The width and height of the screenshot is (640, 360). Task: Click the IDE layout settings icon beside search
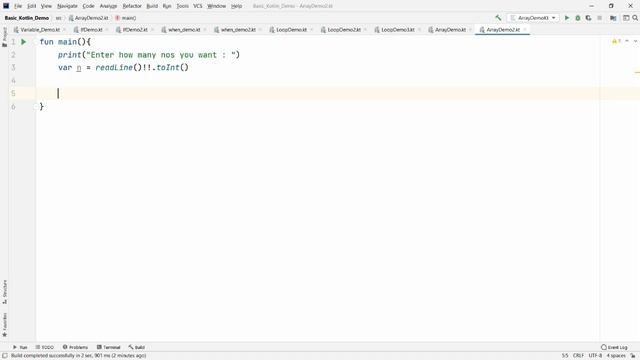(x=626, y=18)
